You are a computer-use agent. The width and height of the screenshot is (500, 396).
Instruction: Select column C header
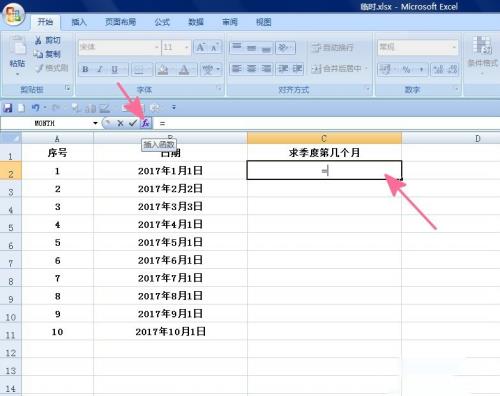pos(324,138)
